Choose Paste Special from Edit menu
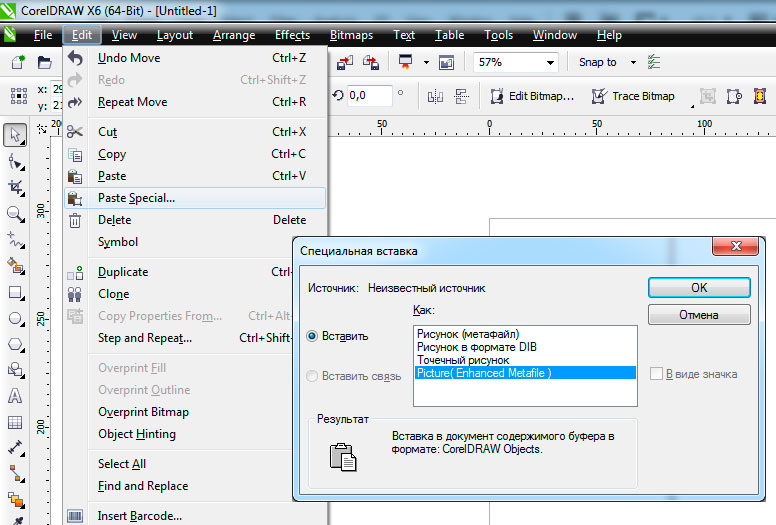This screenshot has height=525, width=776. [195, 198]
